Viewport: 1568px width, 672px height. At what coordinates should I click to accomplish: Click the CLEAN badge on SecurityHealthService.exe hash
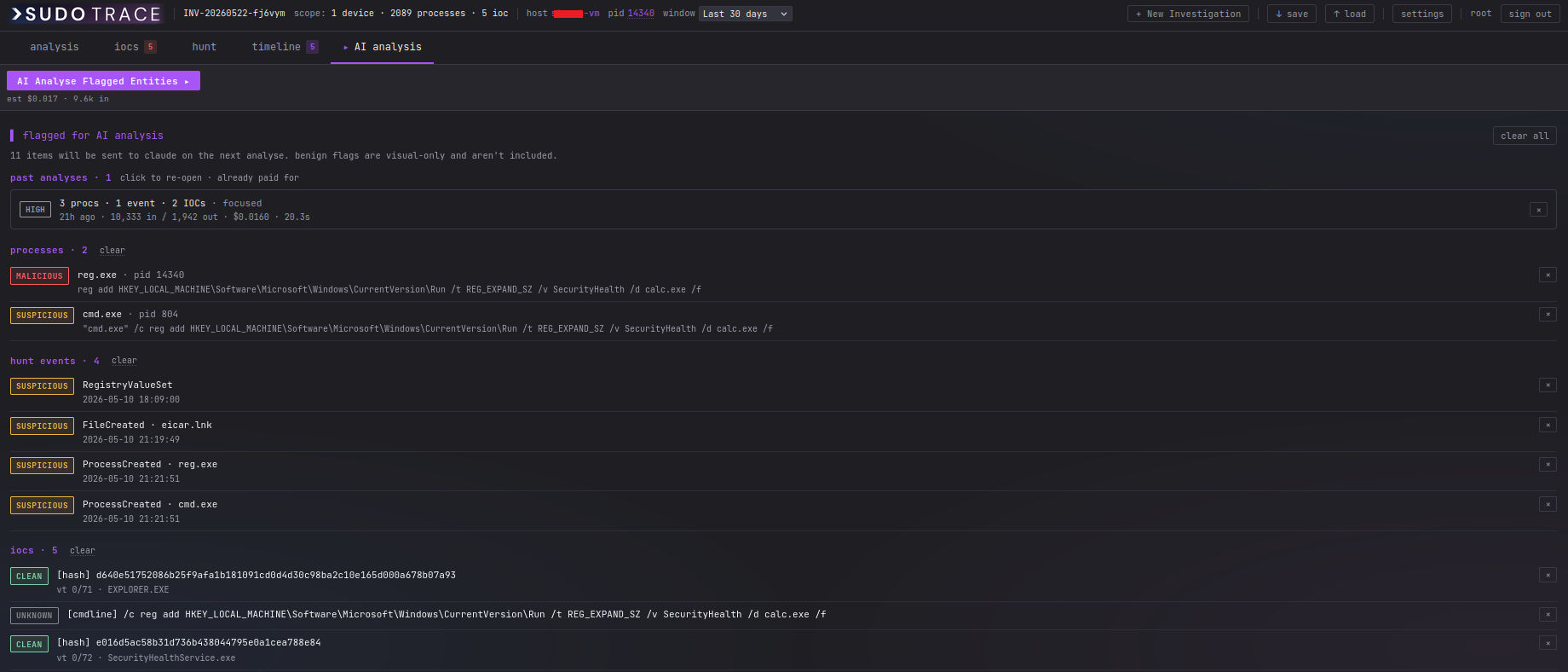tap(29, 645)
